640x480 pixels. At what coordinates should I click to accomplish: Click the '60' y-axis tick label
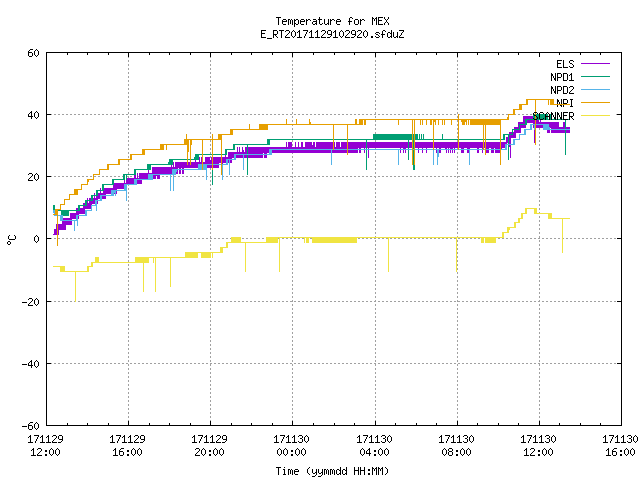pyautogui.click(x=33, y=53)
